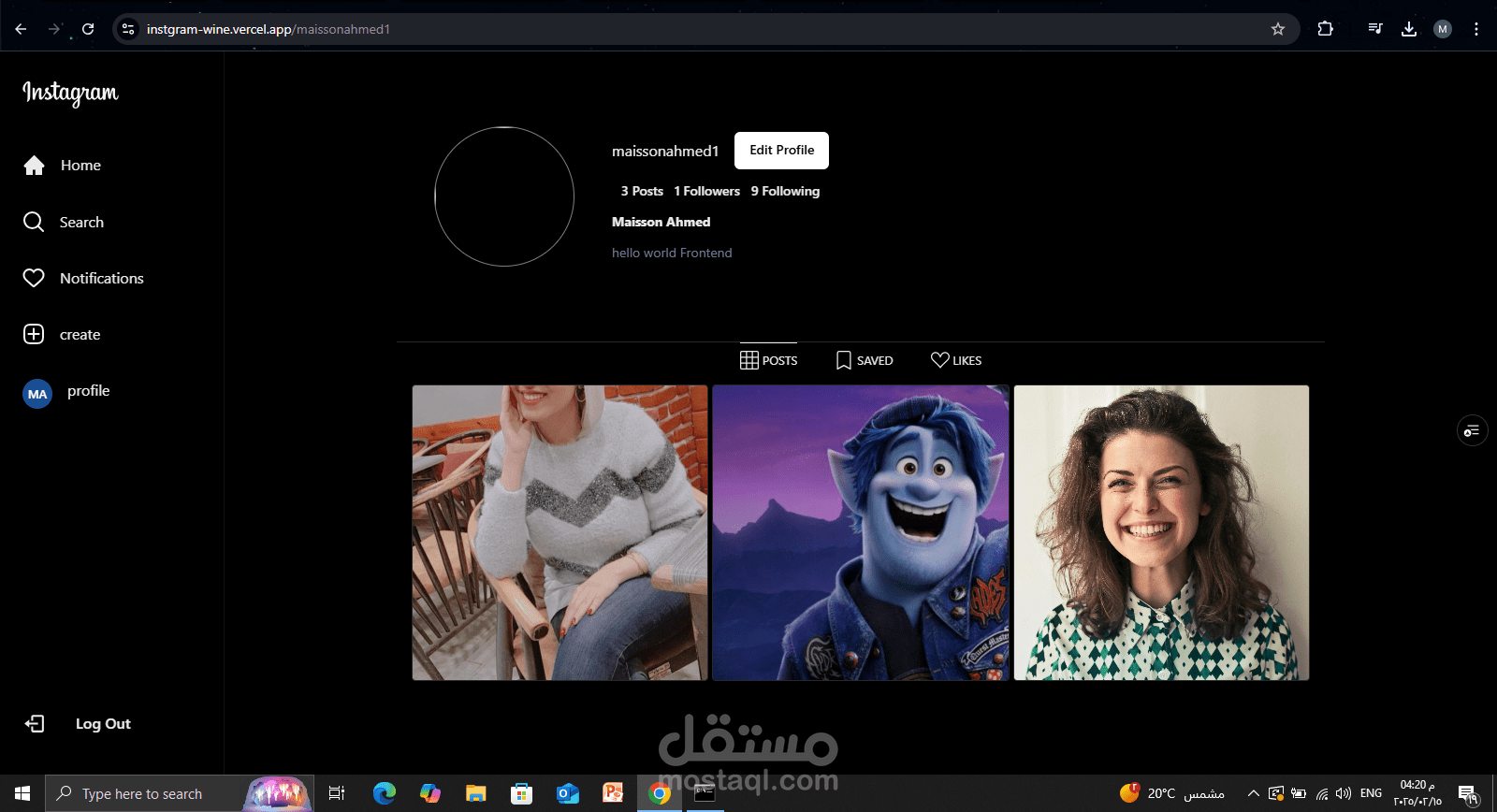
Task: Open the notification center icon
Action: [1468, 793]
